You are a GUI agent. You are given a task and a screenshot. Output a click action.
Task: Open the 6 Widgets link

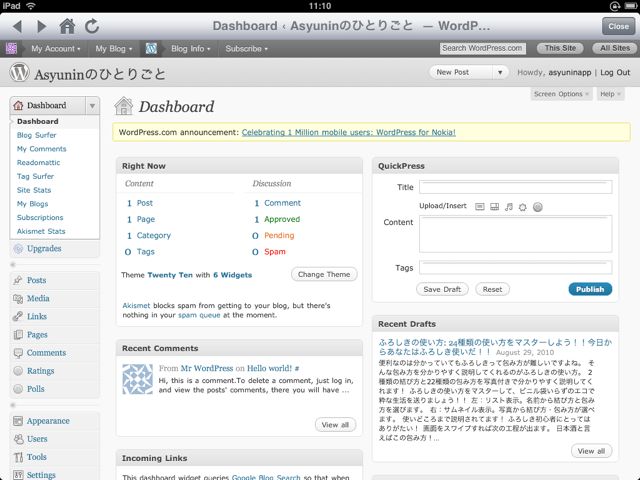(232, 275)
